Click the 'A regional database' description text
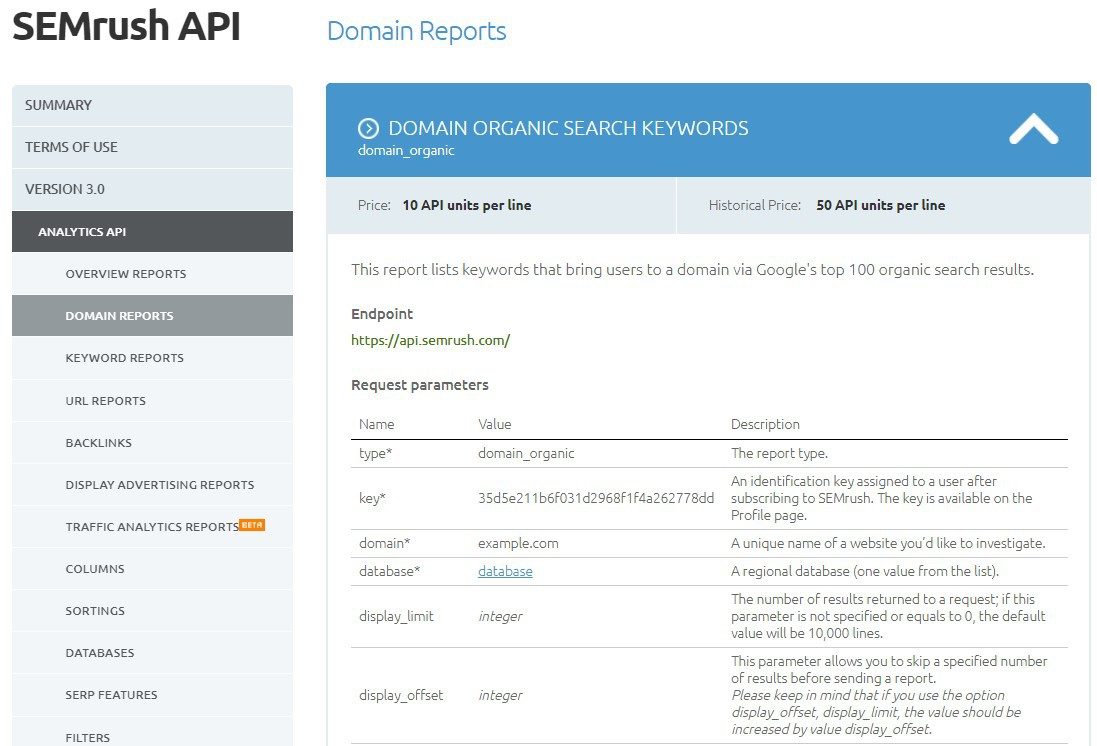1097x746 pixels. (x=865, y=571)
